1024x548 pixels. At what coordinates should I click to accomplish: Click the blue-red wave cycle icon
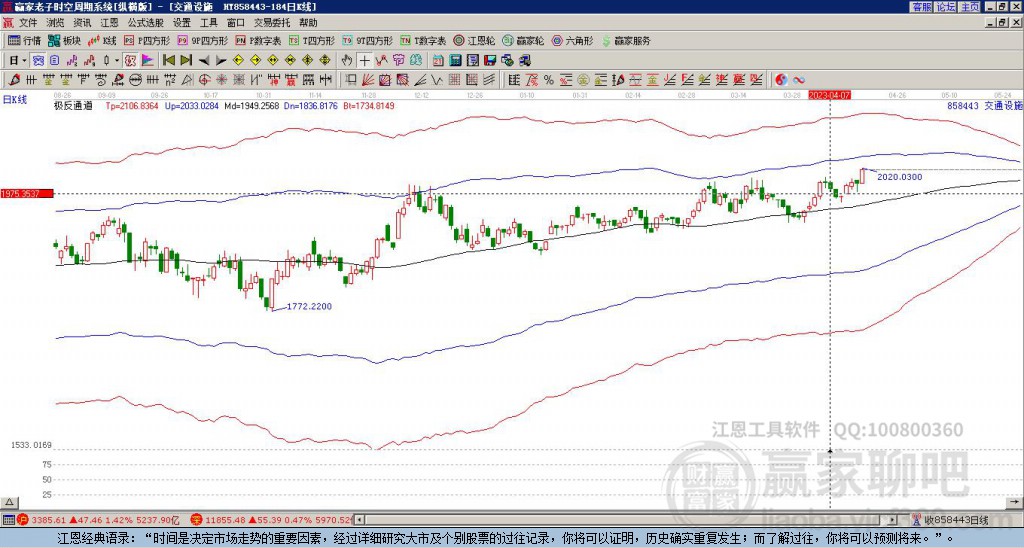pyautogui.click(x=799, y=80)
